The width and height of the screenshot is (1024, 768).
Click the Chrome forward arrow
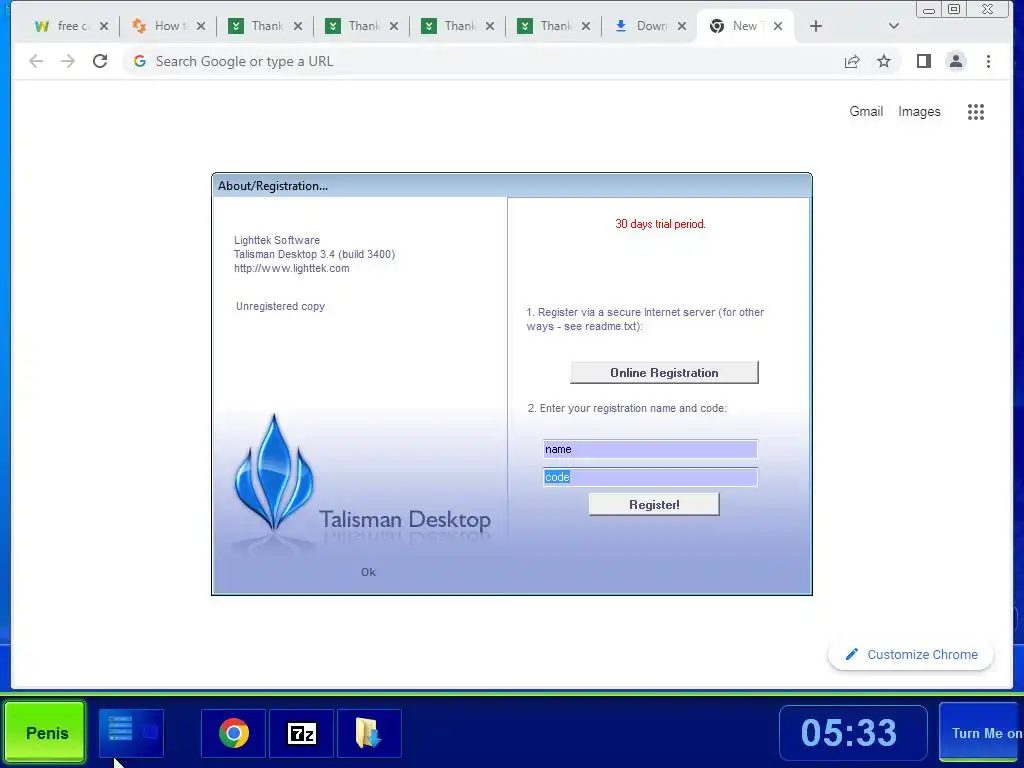[68, 61]
